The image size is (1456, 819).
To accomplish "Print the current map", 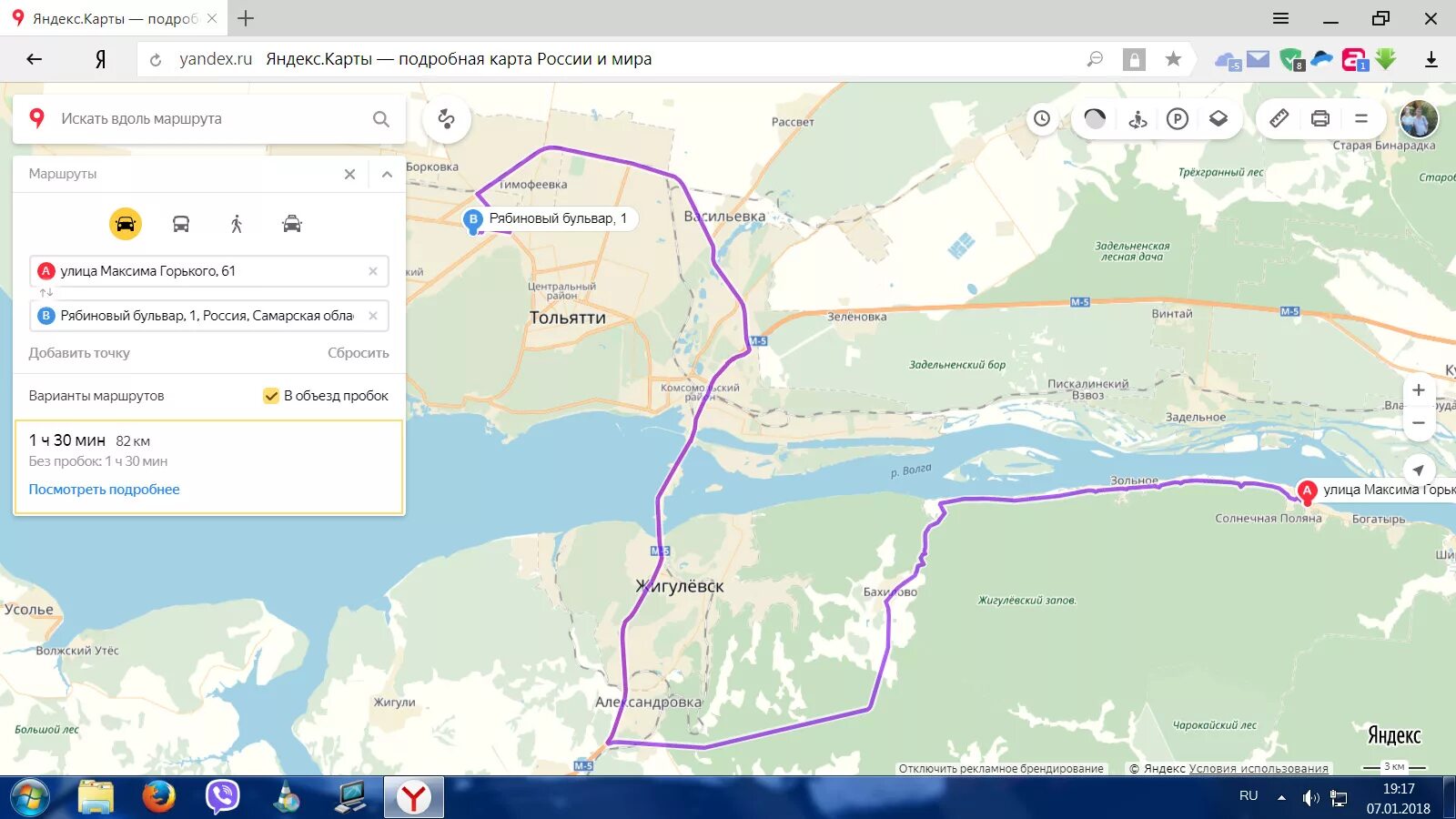I will (1320, 118).
